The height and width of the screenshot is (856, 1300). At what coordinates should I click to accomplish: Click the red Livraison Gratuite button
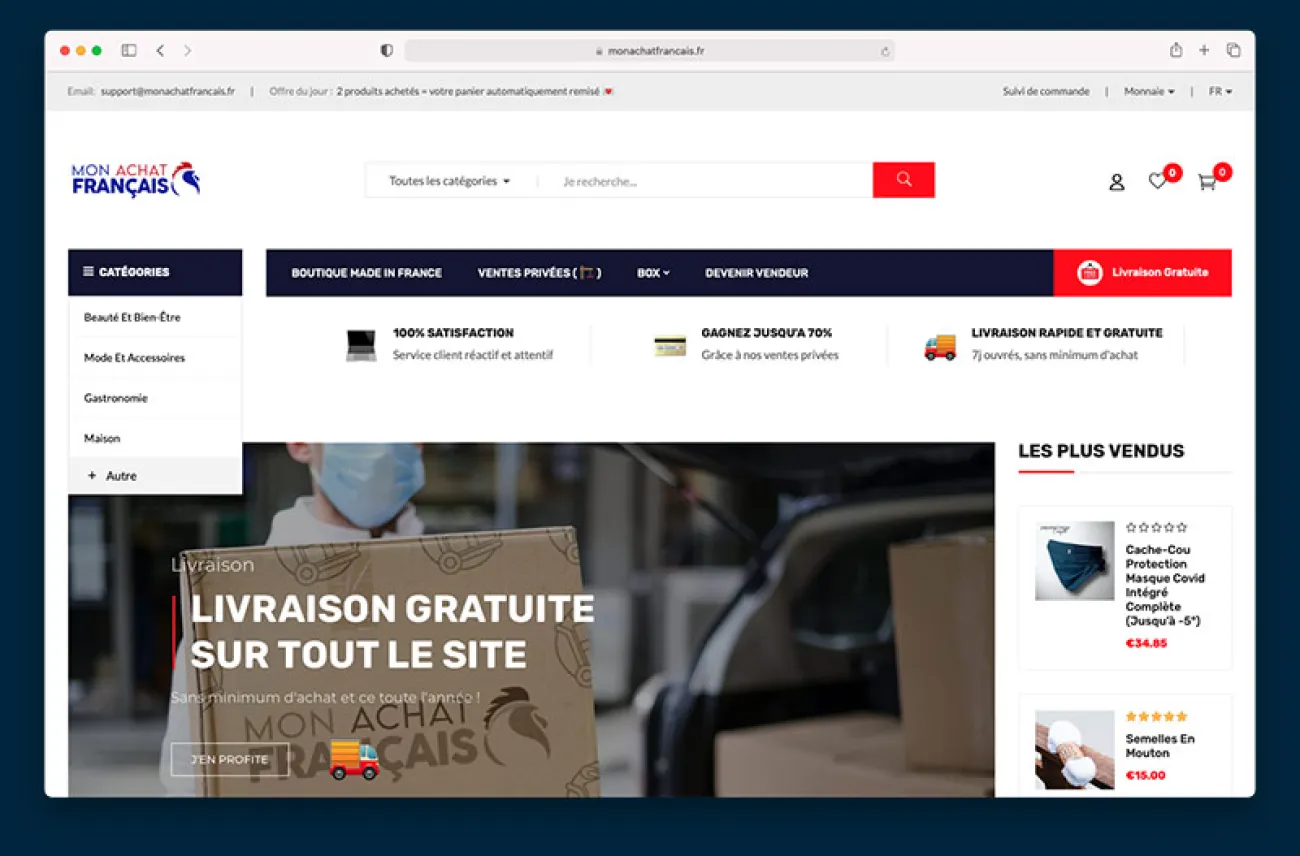coord(1142,272)
